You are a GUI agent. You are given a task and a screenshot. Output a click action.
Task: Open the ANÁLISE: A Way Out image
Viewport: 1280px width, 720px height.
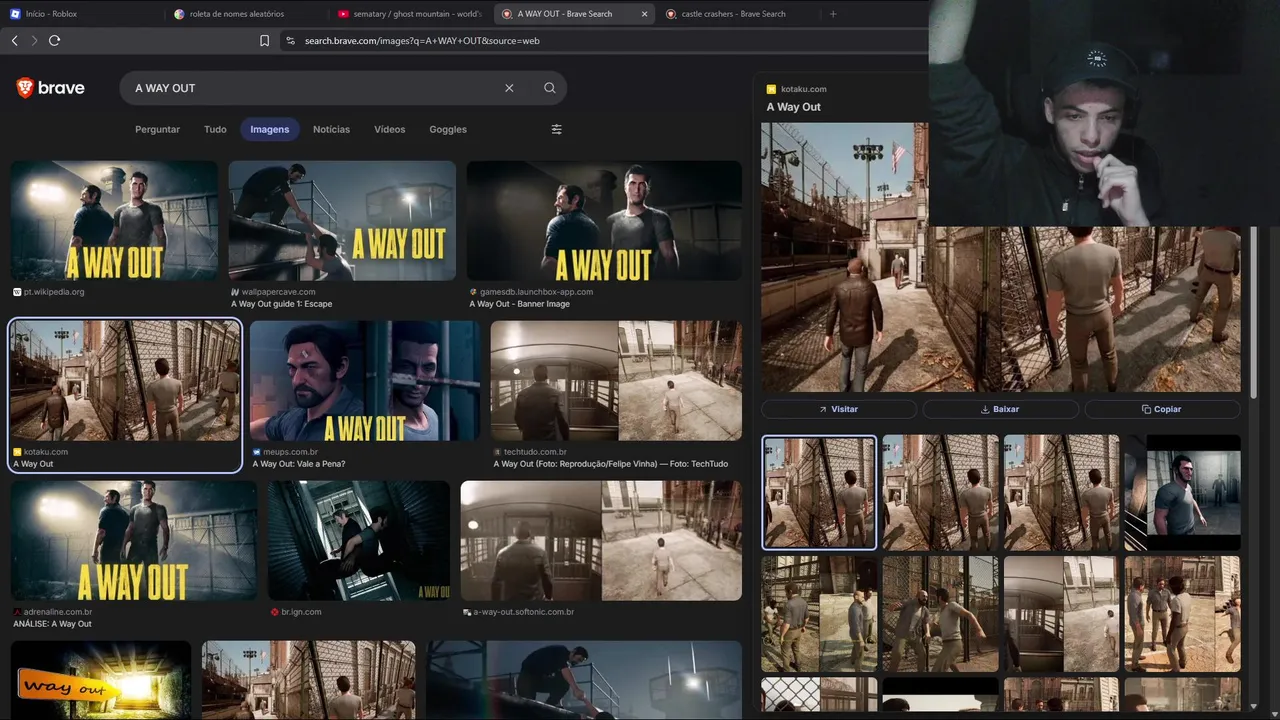click(134, 541)
